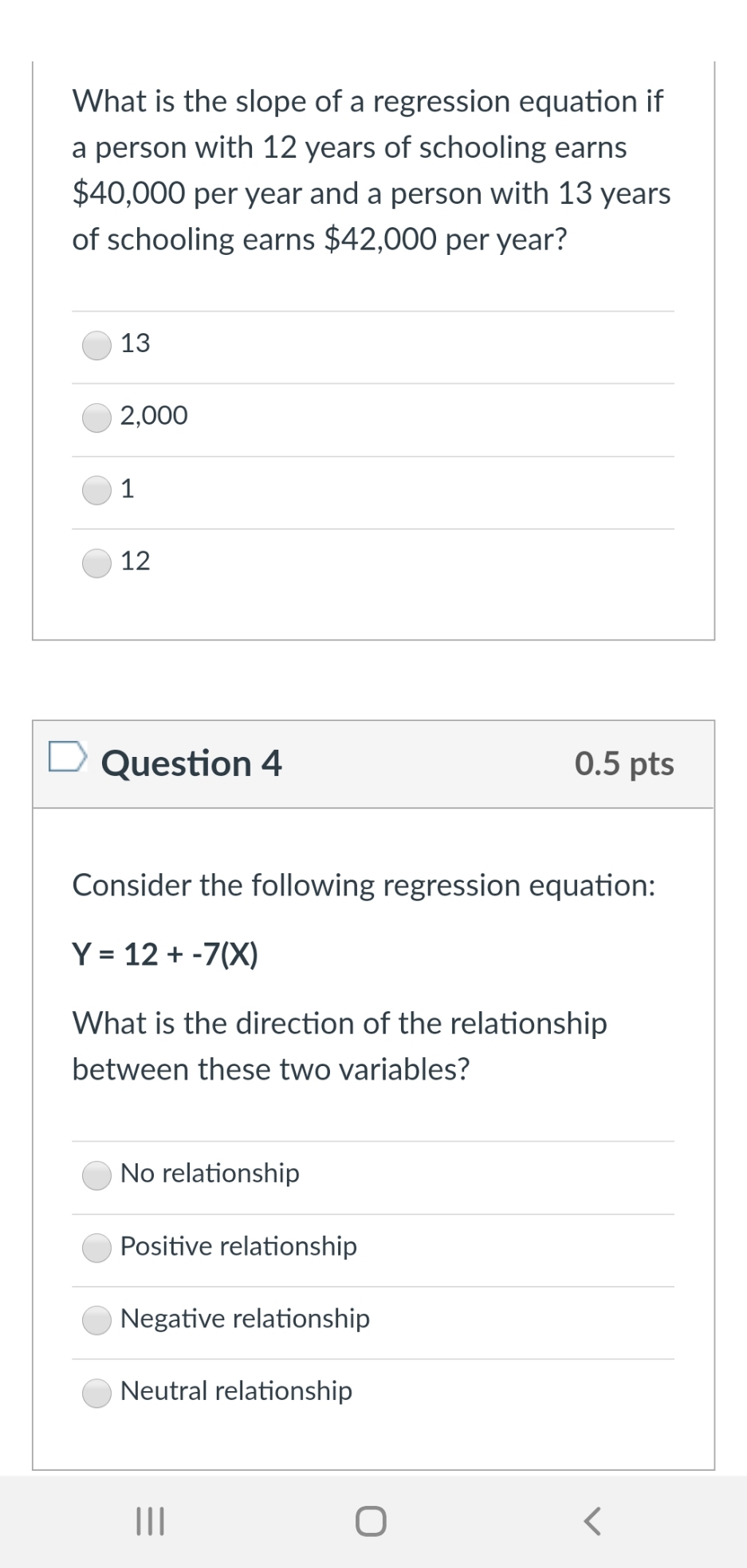Select the No relationship radio option
This screenshot has height=1568, width=747.
(97, 1175)
